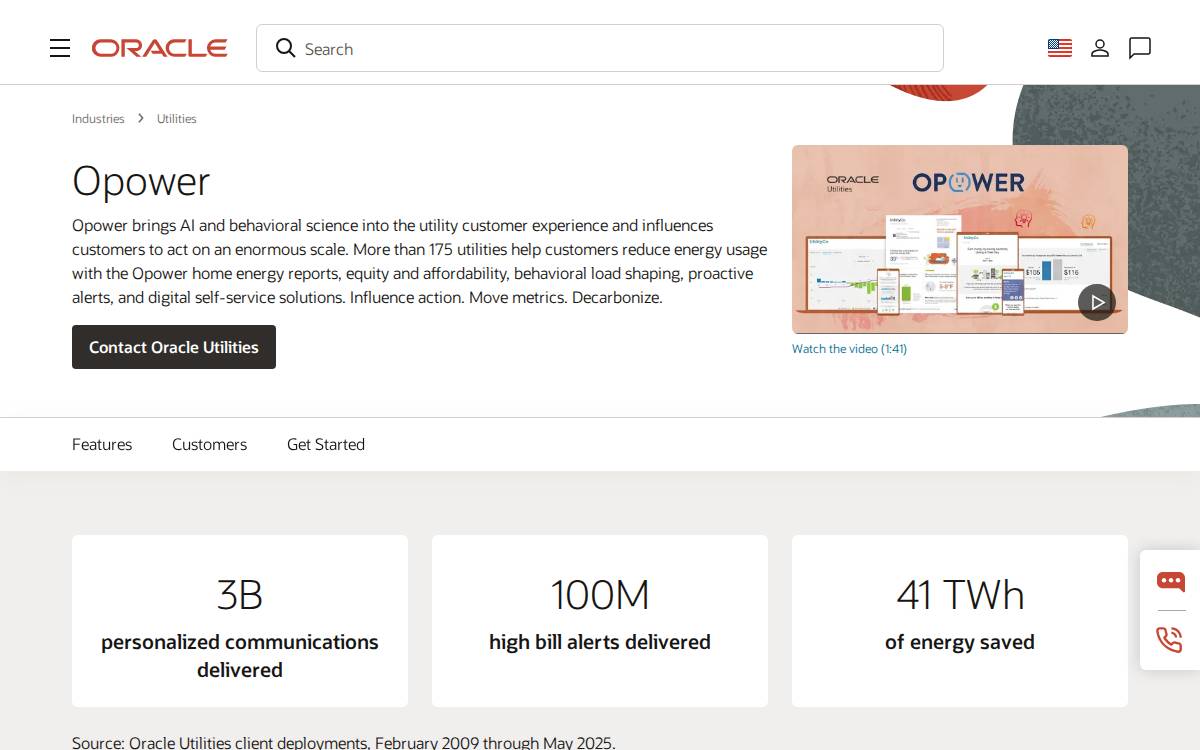Open the Contact Sales chat icon in the header

[x=1140, y=48]
